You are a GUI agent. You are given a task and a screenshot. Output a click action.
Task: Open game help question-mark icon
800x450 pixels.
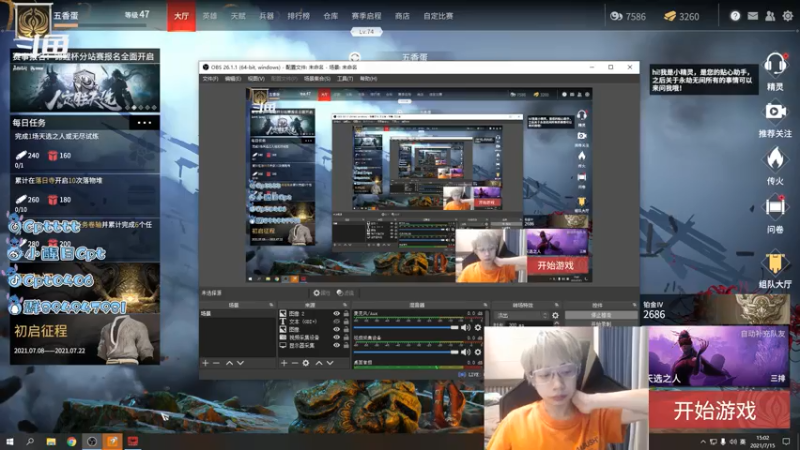735,16
